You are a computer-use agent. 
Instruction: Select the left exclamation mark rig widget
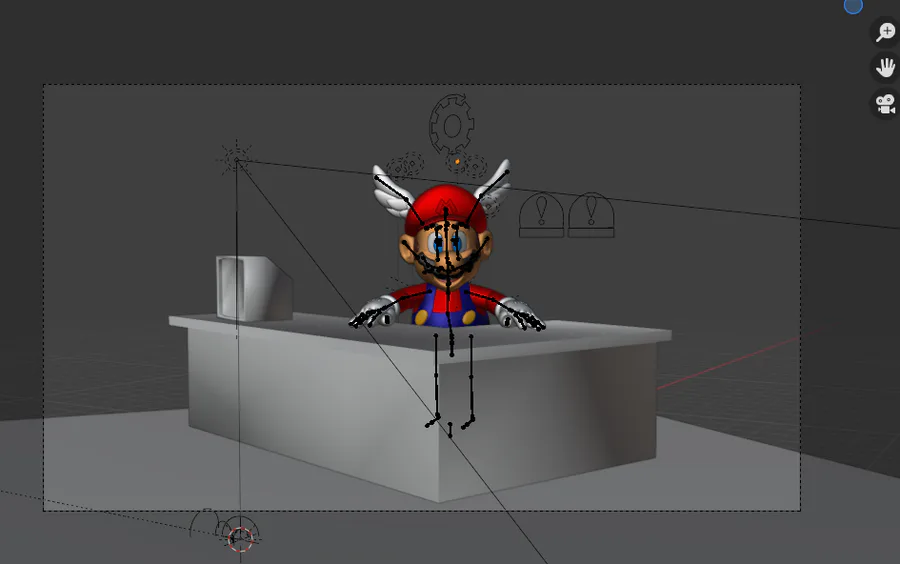[x=541, y=215]
